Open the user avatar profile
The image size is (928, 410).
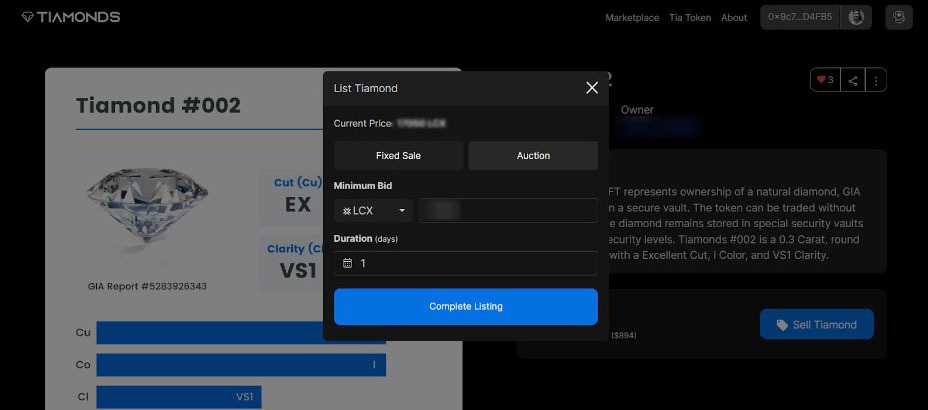[856, 17]
